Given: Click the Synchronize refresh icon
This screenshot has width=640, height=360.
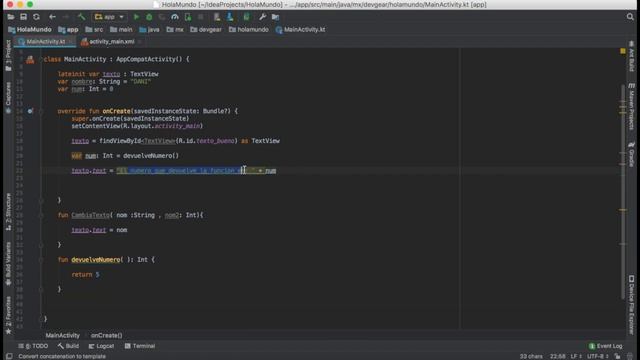Looking at the screenshot, I should coord(36,17).
